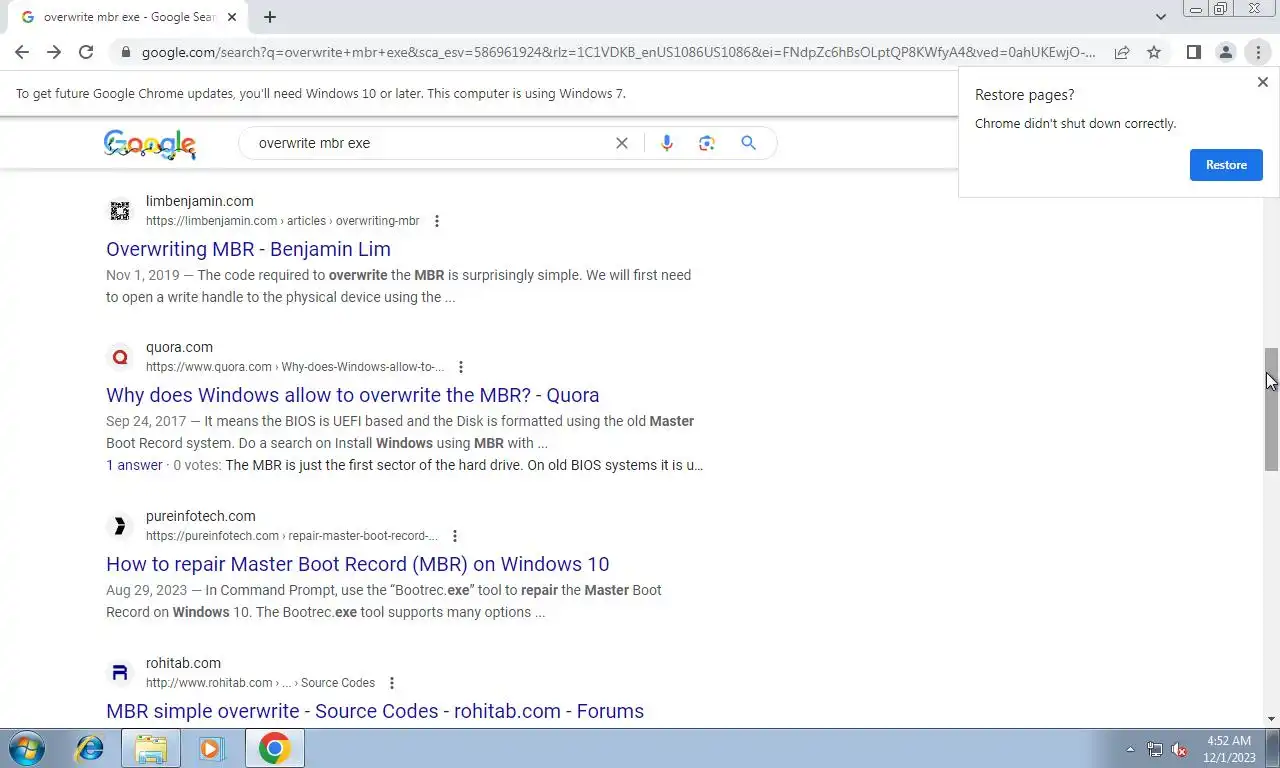The image size is (1280, 768).
Task: Reload the current page
Action: pyautogui.click(x=86, y=52)
